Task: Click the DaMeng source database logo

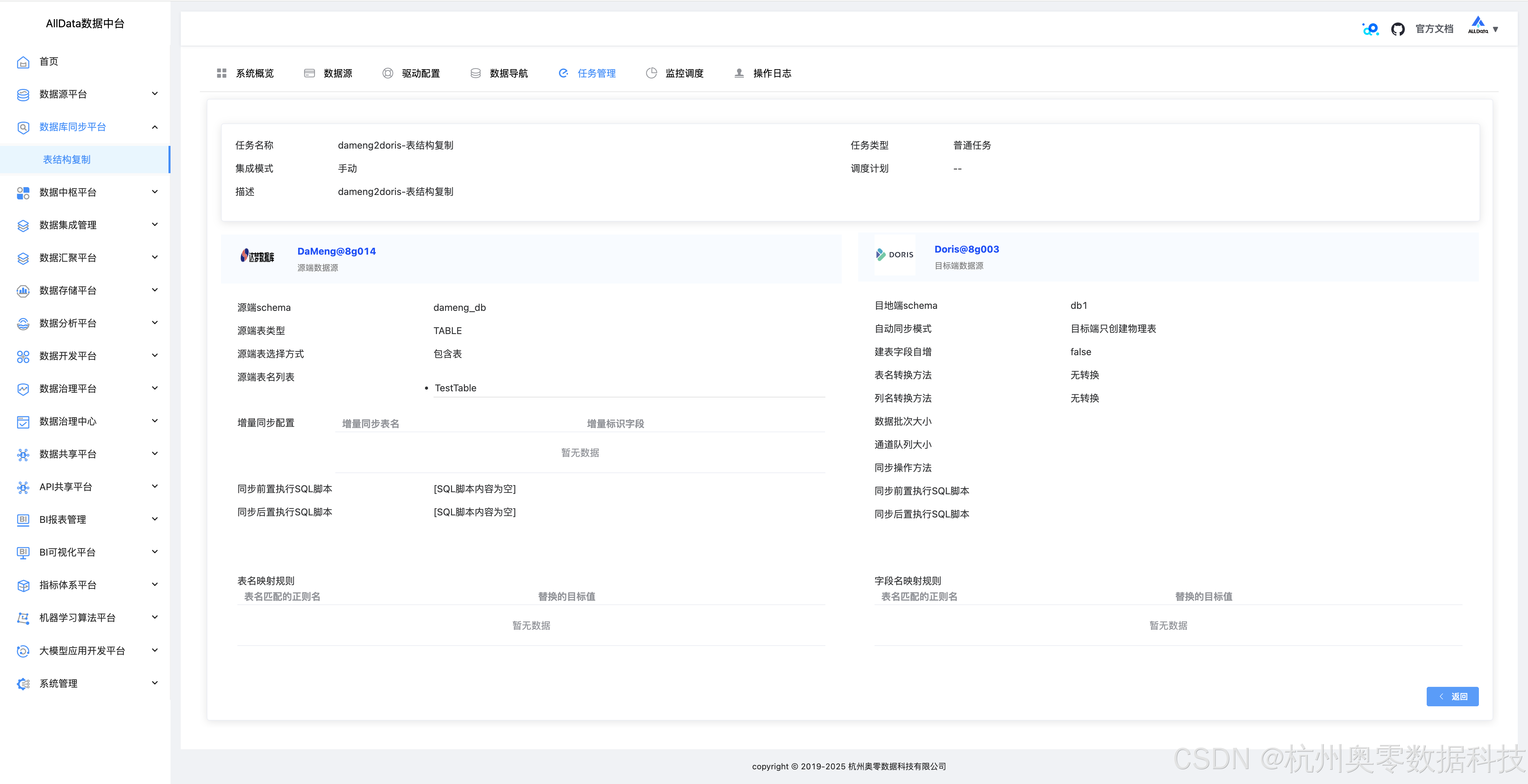Action: coord(258,256)
